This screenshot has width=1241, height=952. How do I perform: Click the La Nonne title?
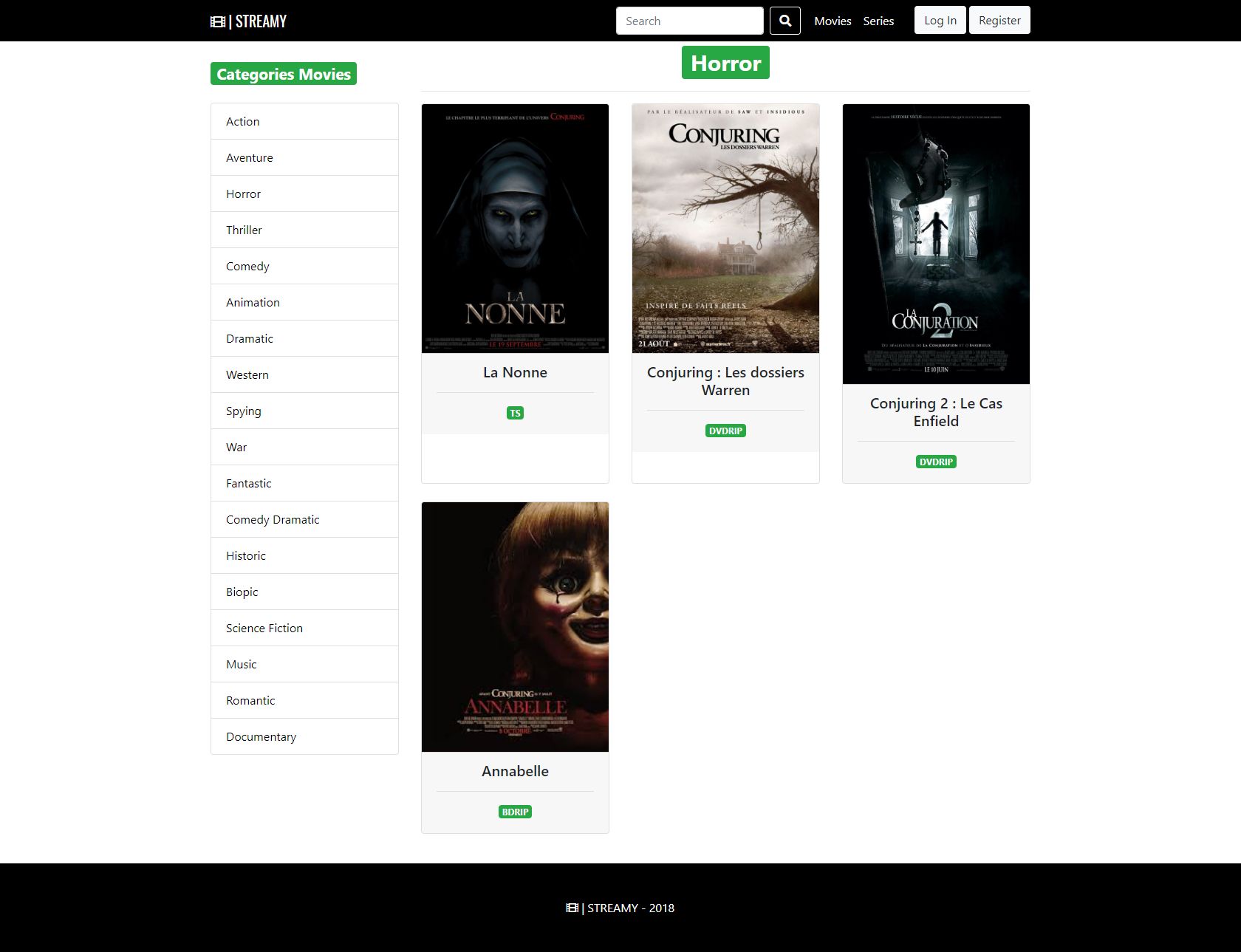point(515,372)
